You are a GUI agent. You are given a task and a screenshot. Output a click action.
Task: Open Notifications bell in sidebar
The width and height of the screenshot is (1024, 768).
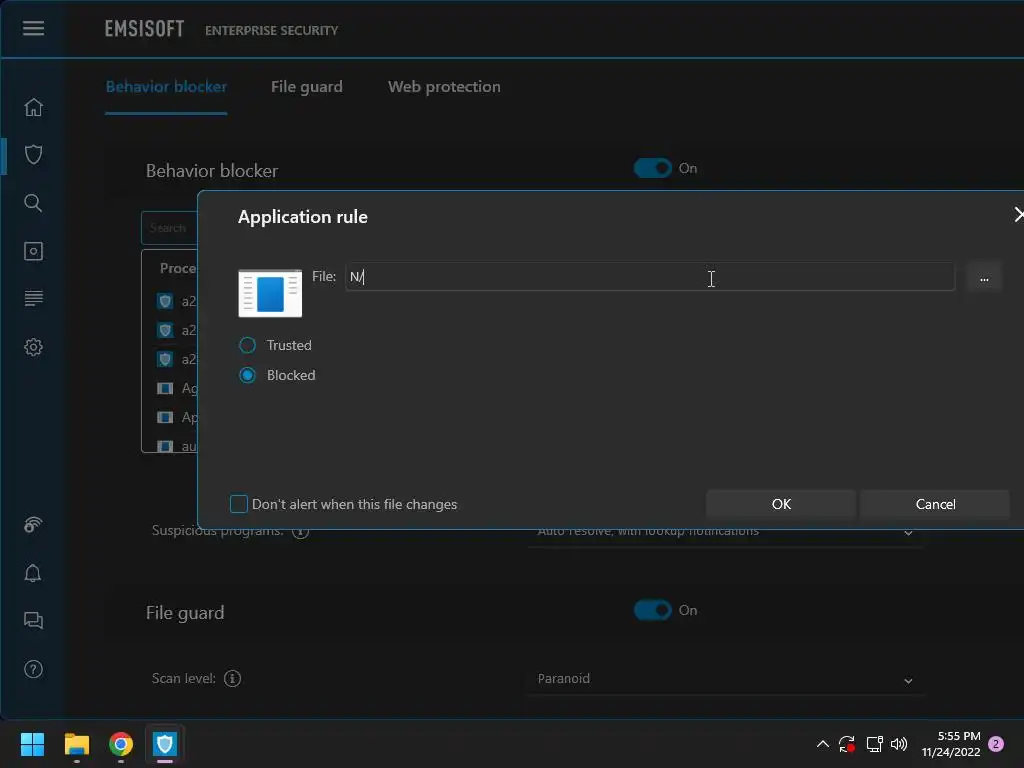[33, 573]
